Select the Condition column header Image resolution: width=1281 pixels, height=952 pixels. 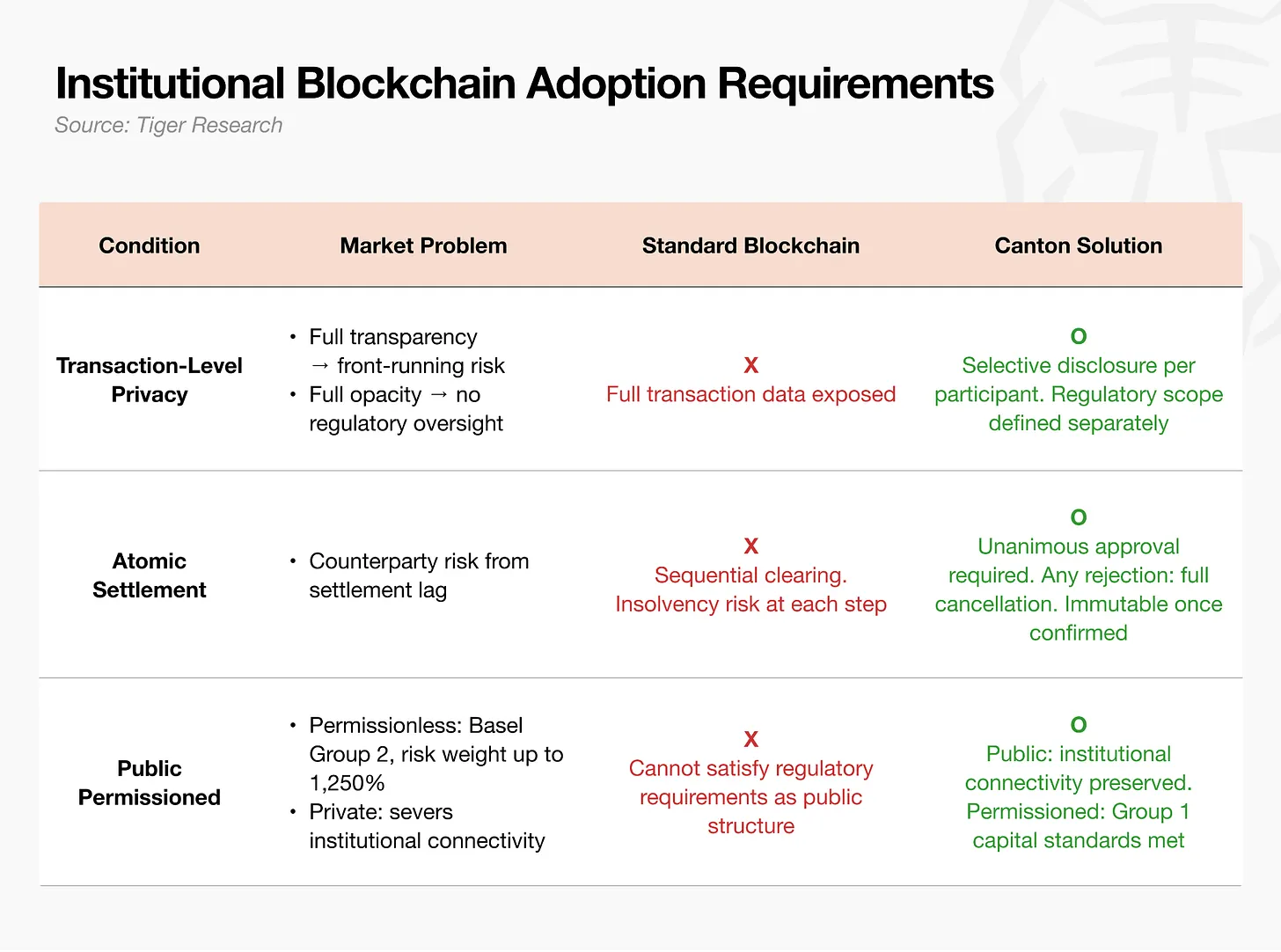point(150,245)
